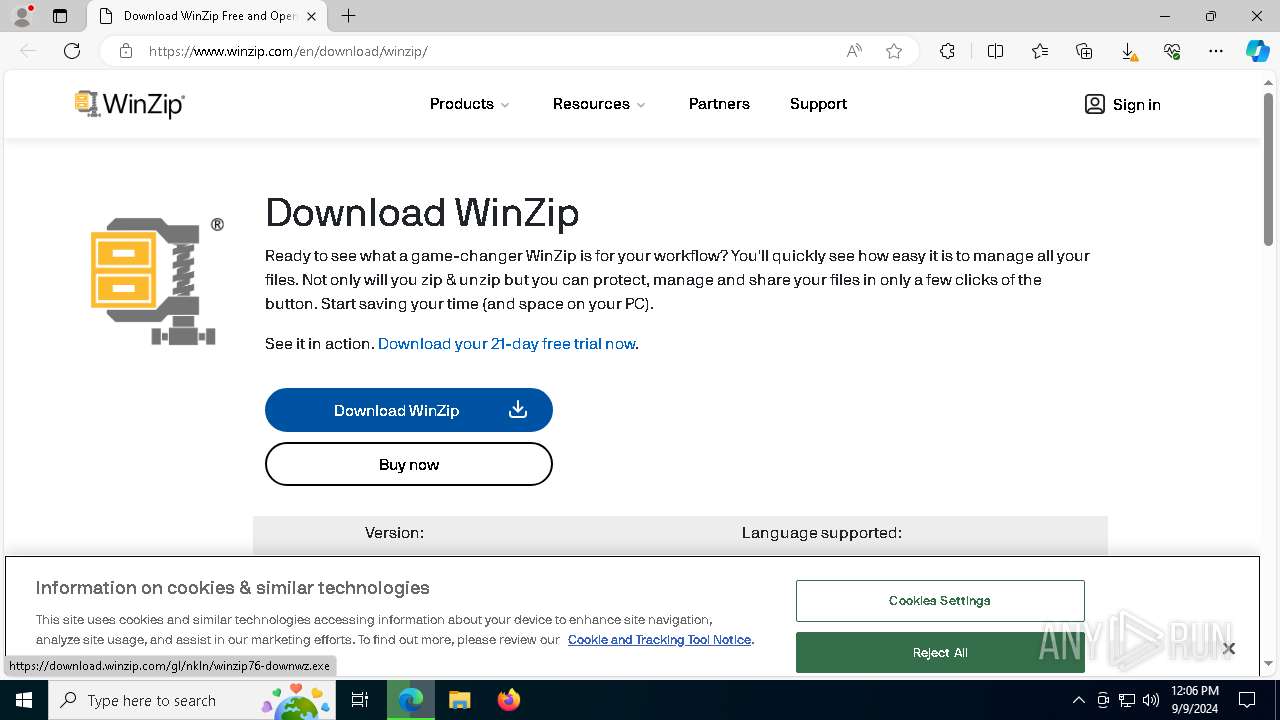Open the Downloads icon
The height and width of the screenshot is (720, 1280).
tap(1128, 51)
